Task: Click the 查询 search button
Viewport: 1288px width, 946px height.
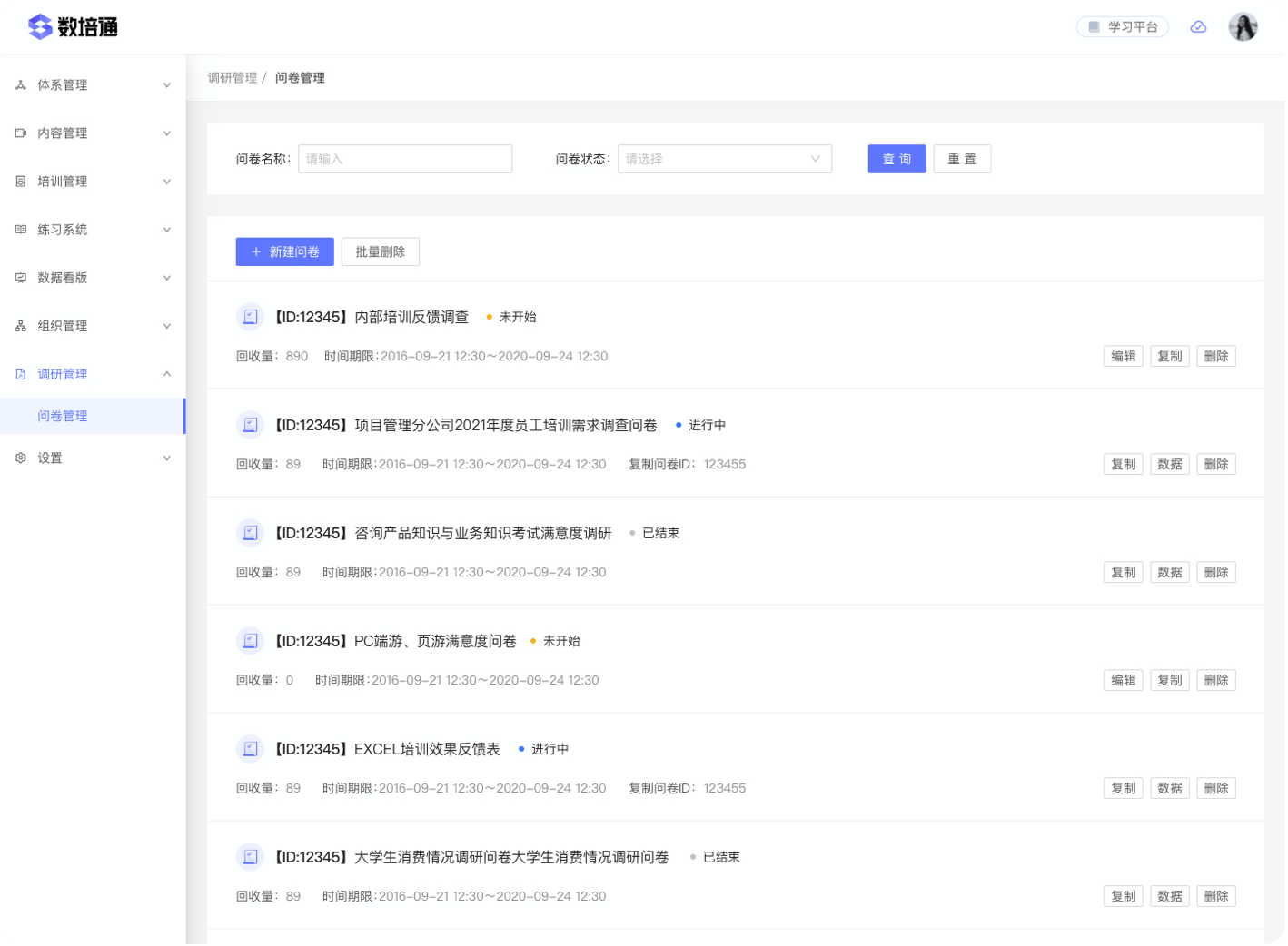Action: click(897, 159)
